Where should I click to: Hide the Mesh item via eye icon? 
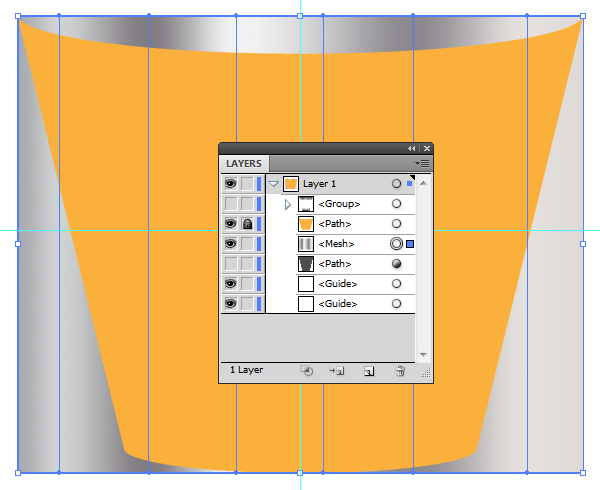click(x=230, y=244)
